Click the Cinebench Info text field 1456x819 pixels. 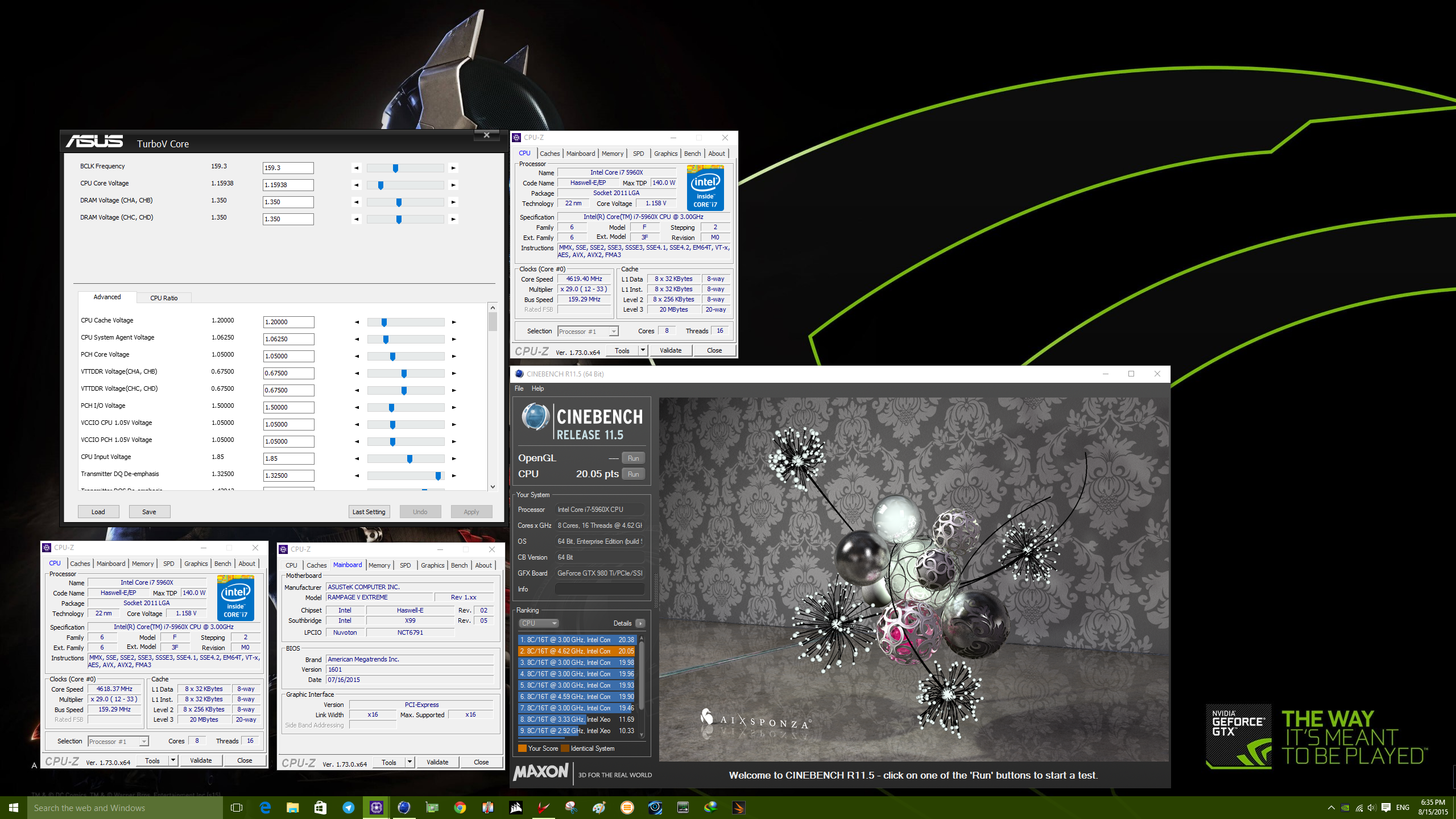click(x=599, y=589)
